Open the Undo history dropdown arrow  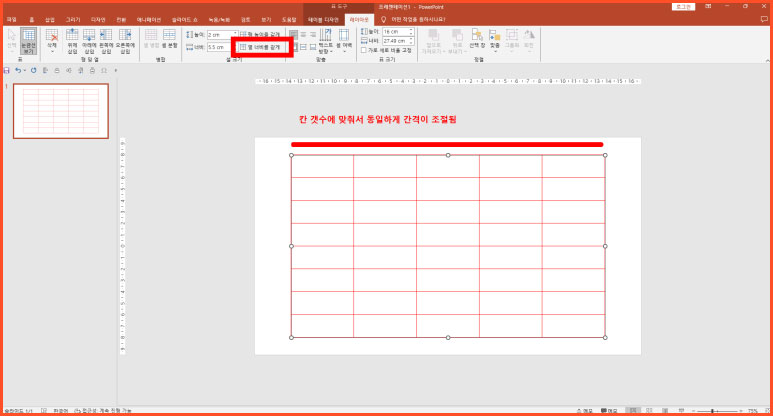[x=25, y=70]
